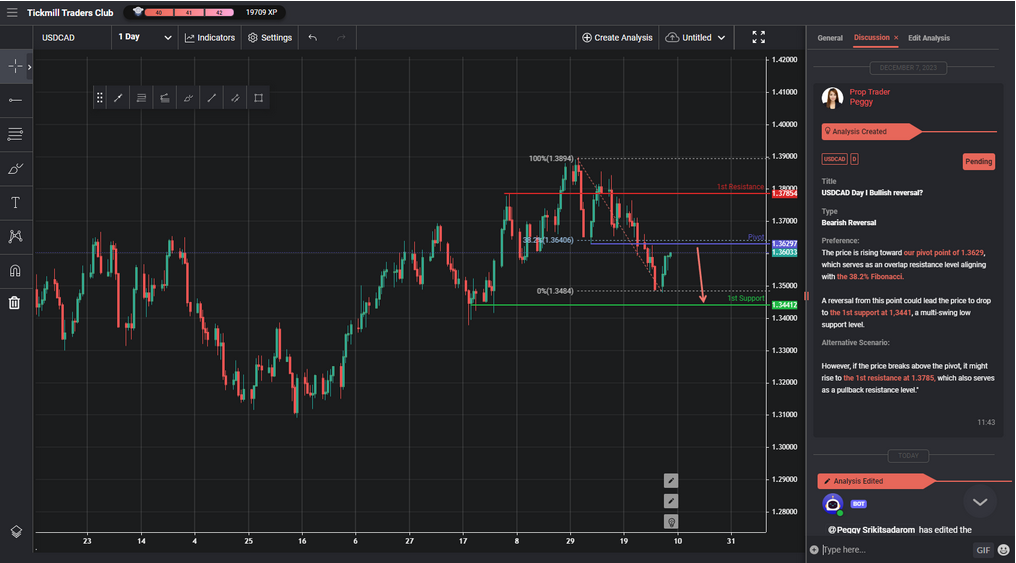Pick Fibonacci lines in floating toolbar
Image resolution: width=1016 pixels, height=563 pixels.
coord(141,98)
